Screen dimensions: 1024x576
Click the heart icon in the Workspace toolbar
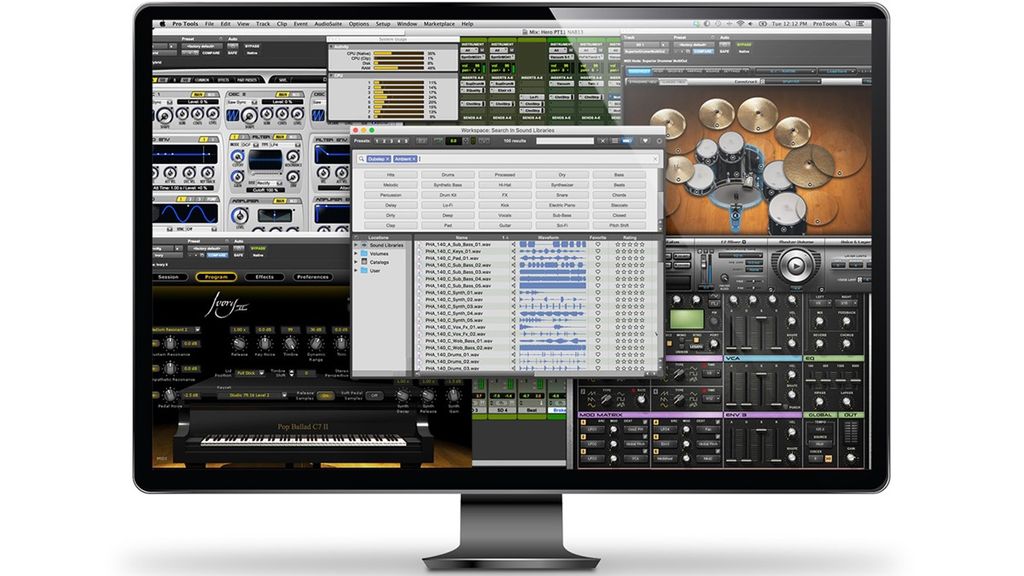pos(644,141)
